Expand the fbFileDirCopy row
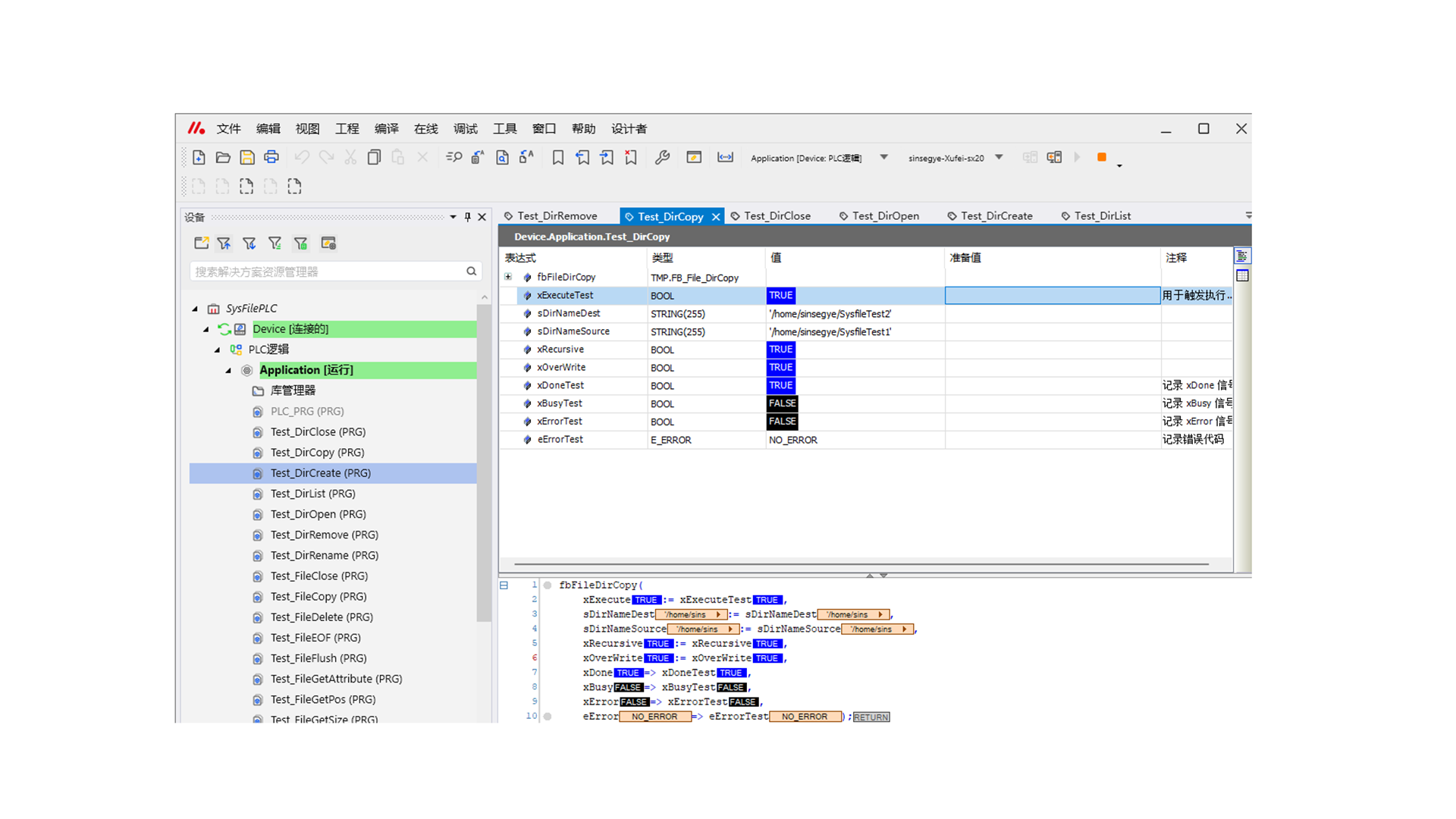This screenshot has width=1456, height=819. coord(508,277)
